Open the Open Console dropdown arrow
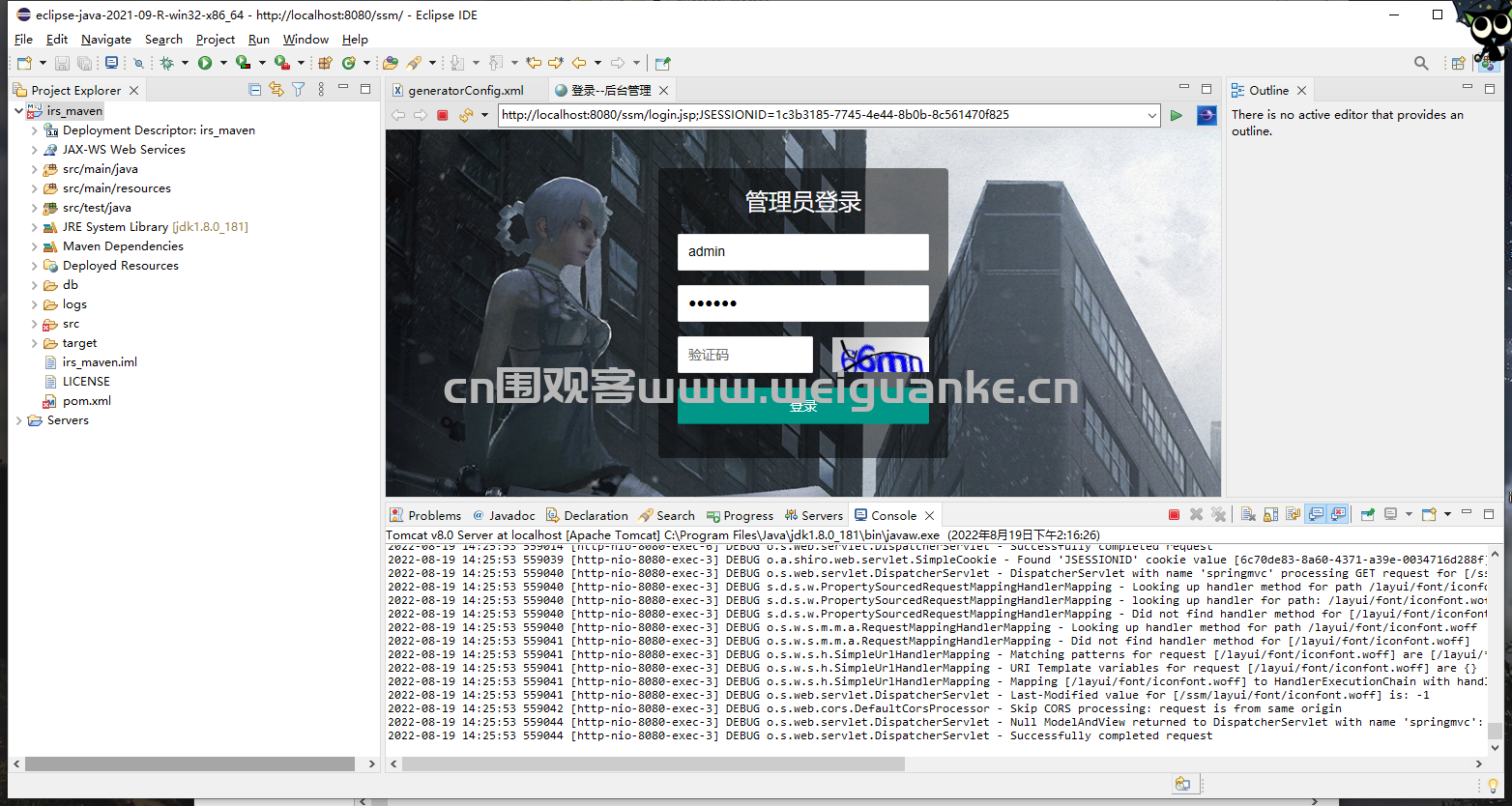 [x=1447, y=514]
